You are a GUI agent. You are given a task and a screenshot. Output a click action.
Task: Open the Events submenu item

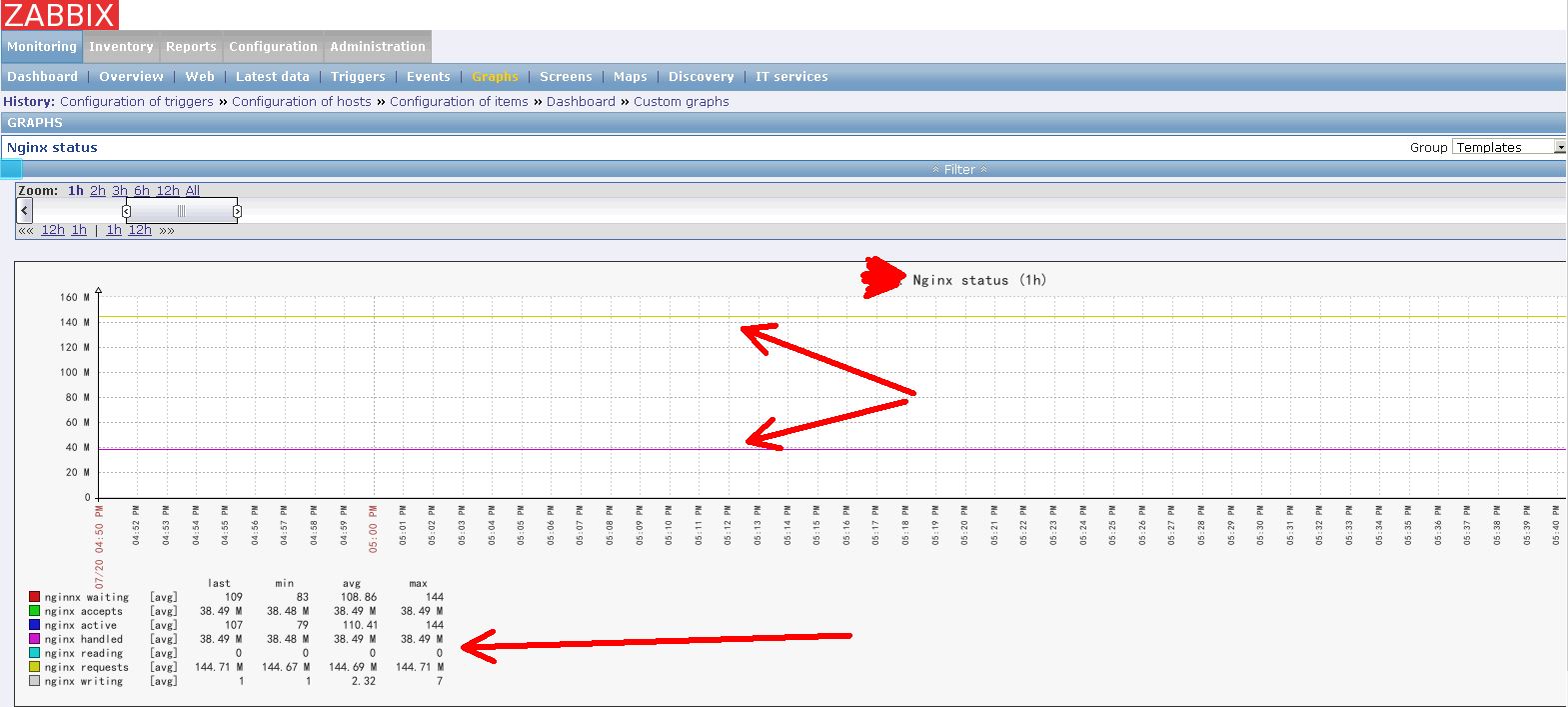(429, 76)
